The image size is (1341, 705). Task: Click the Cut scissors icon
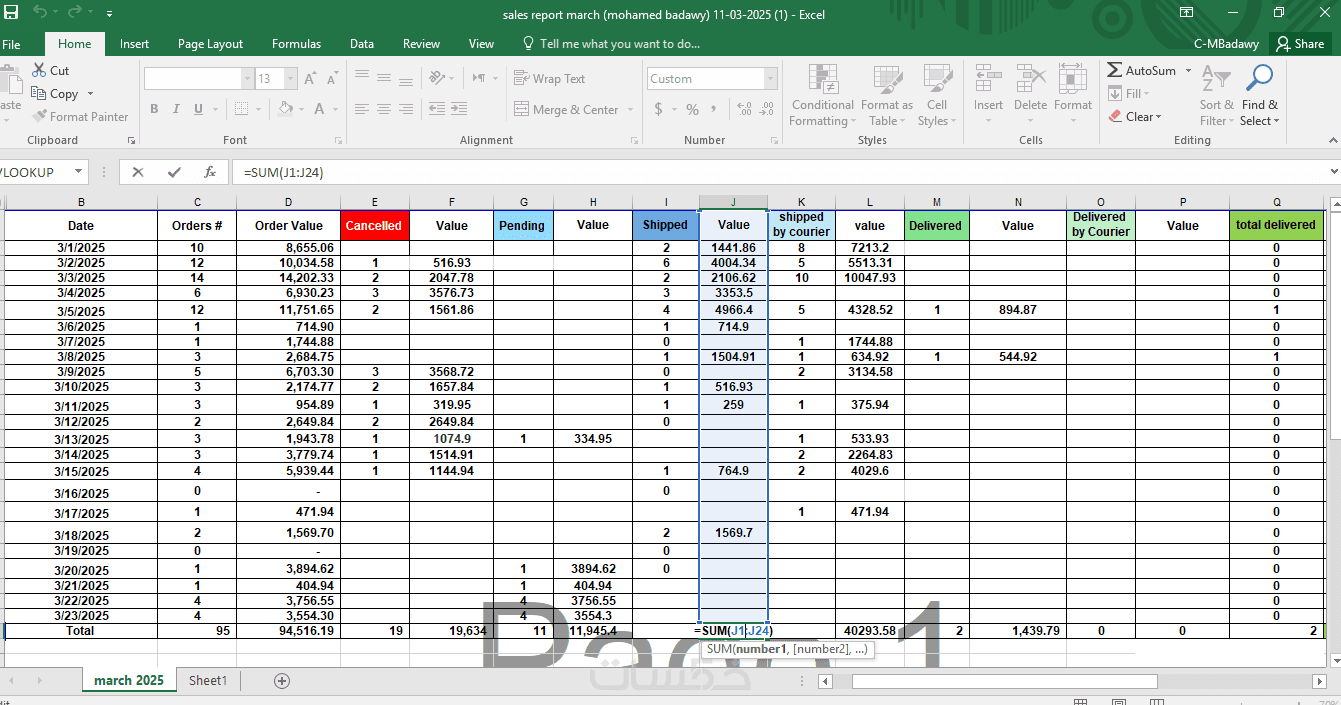point(39,70)
